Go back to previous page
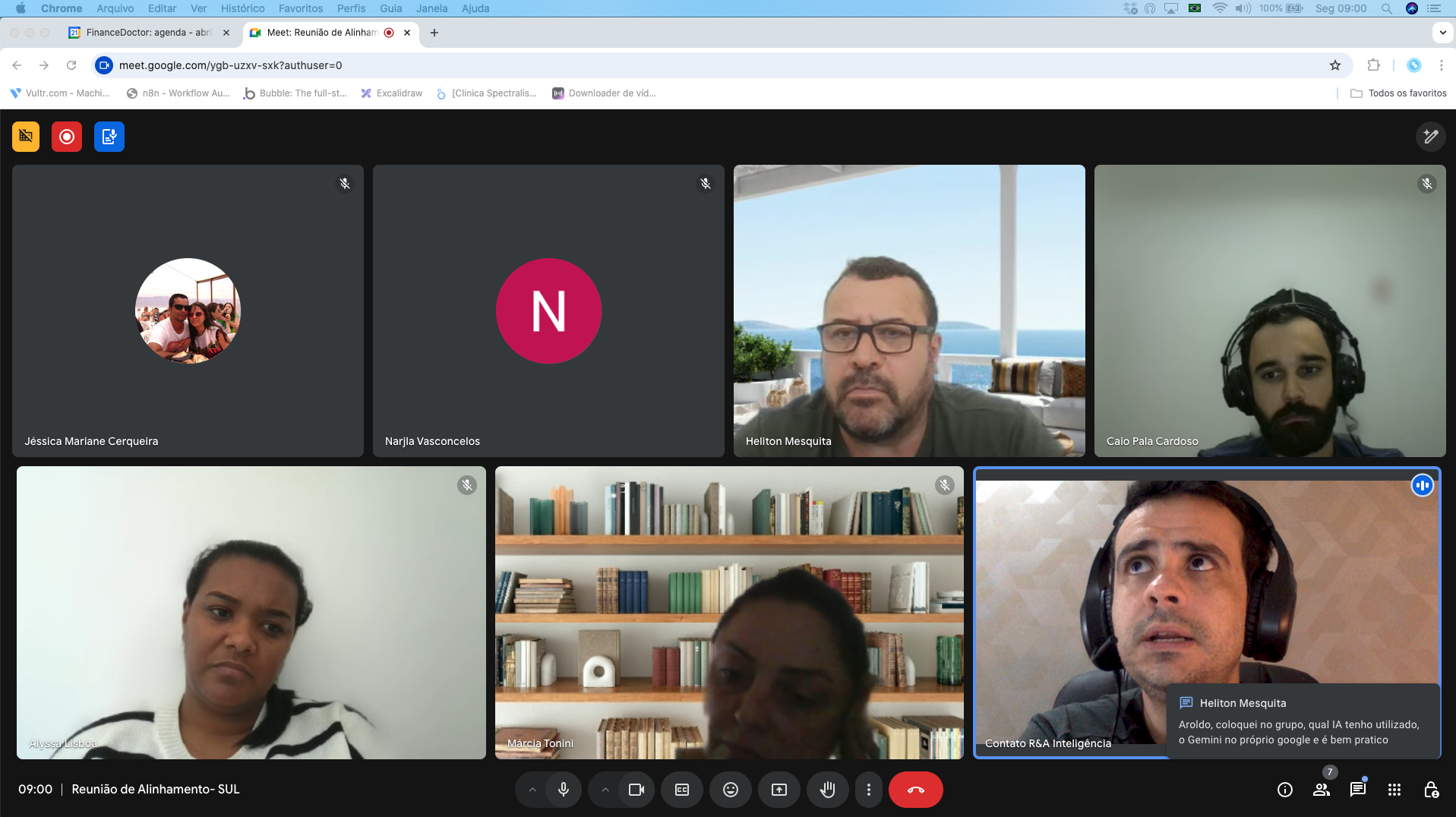This screenshot has height=817, width=1456. pyautogui.click(x=17, y=65)
